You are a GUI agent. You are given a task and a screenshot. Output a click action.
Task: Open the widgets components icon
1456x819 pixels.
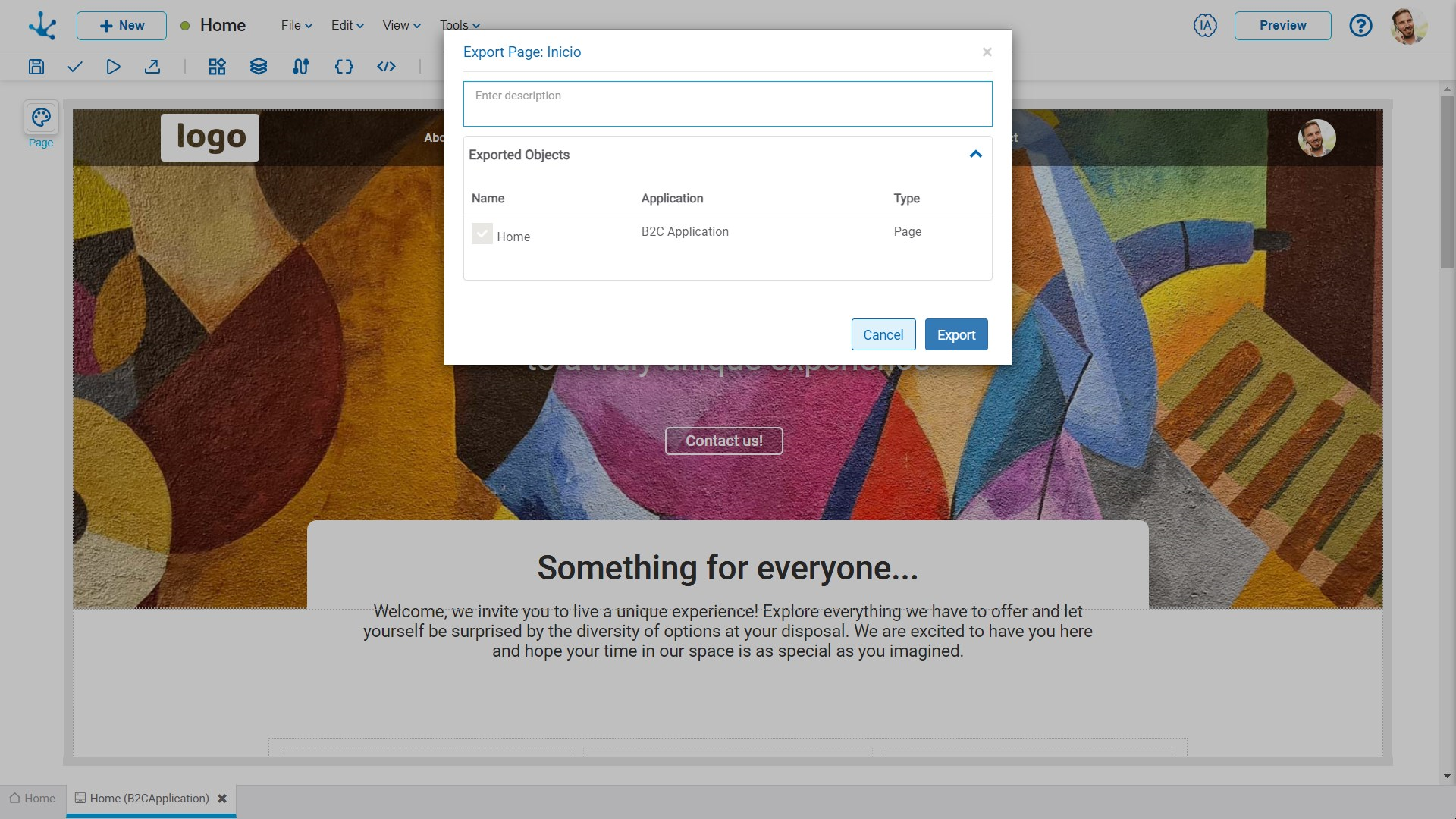coord(218,67)
